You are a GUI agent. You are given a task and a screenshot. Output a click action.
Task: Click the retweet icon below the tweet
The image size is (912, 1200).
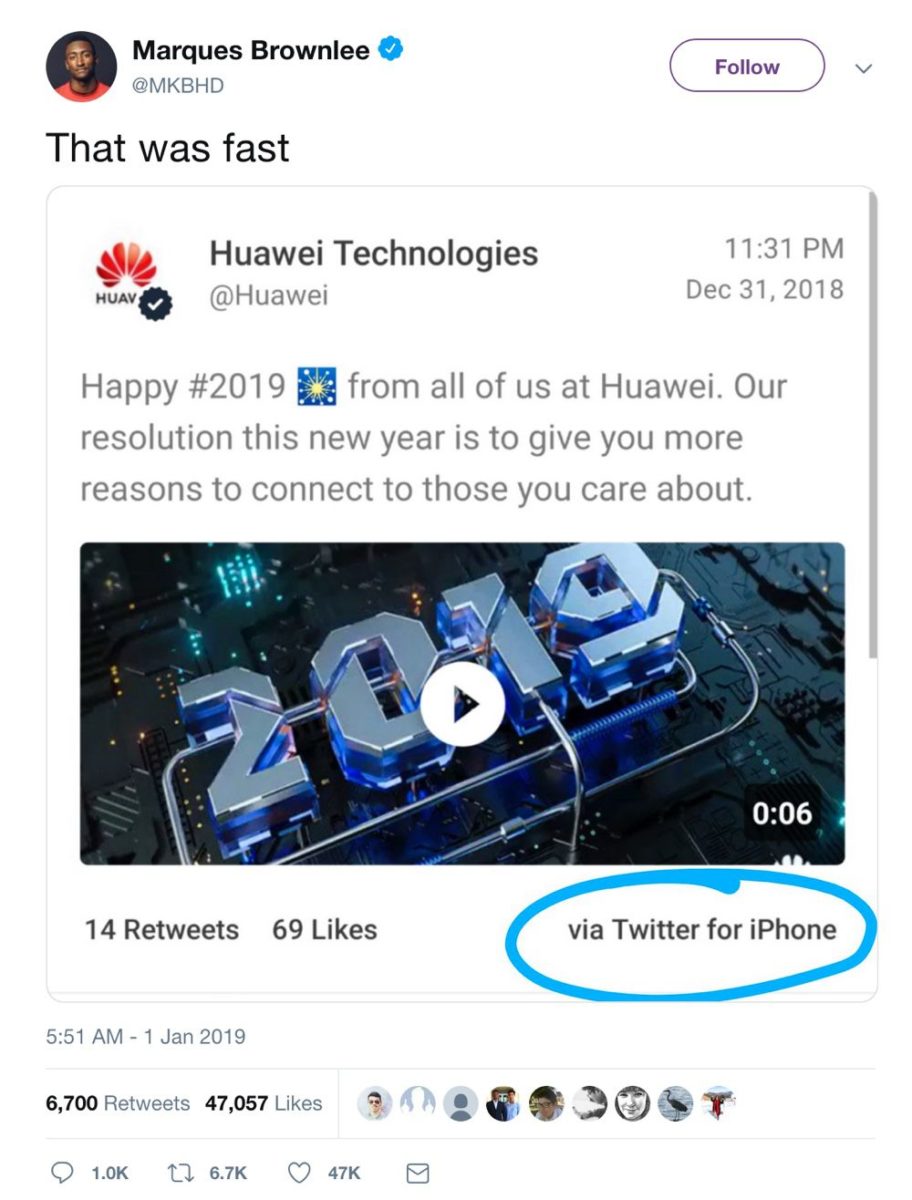click(x=181, y=1171)
